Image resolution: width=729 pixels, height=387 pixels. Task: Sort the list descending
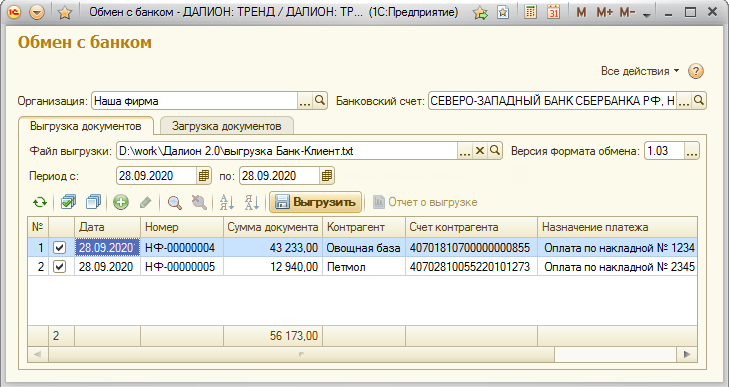click(252, 202)
